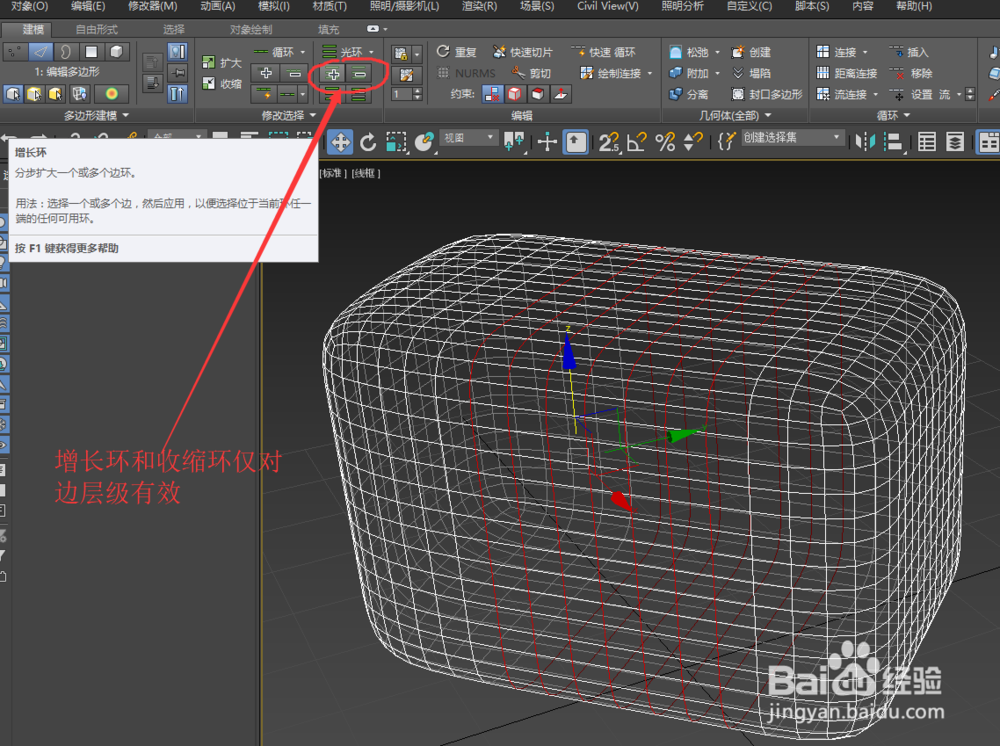
Task: Click the paint brush icon below the lock icon
Action: (406, 75)
